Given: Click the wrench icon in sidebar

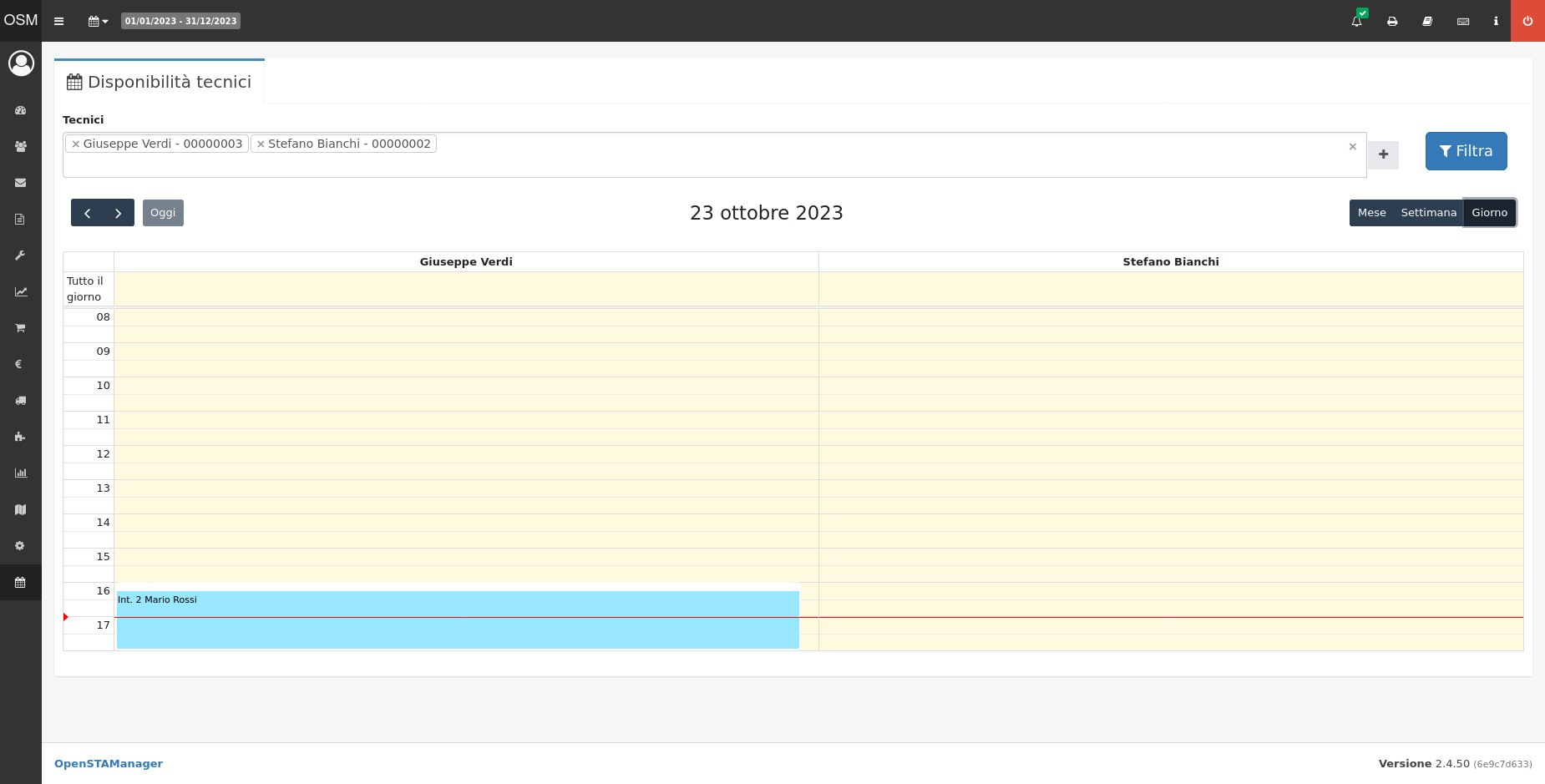Looking at the screenshot, I should (x=21, y=255).
